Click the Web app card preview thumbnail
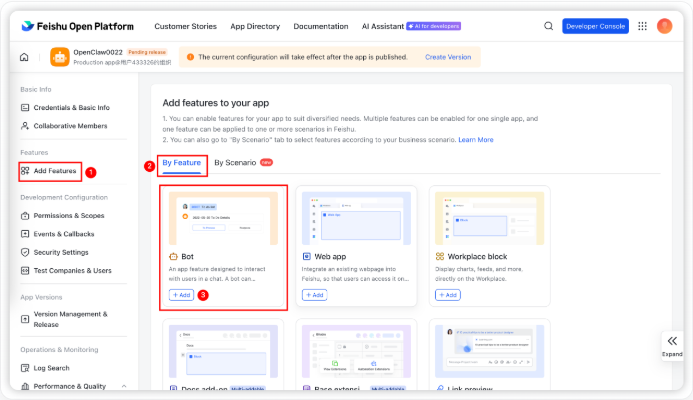This screenshot has width=693, height=400. (x=357, y=218)
